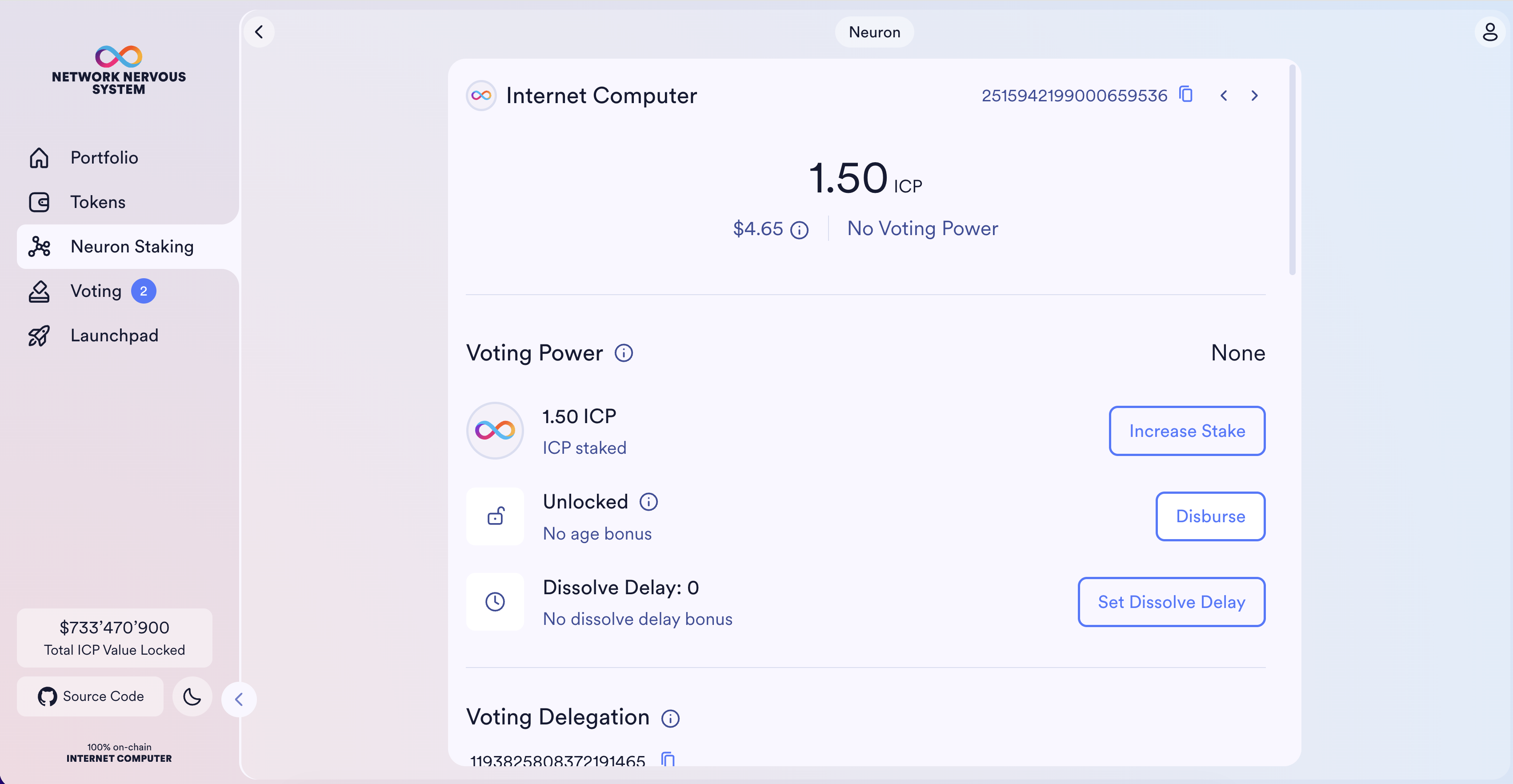
Task: Show Unlocked state info tooltip
Action: click(648, 502)
